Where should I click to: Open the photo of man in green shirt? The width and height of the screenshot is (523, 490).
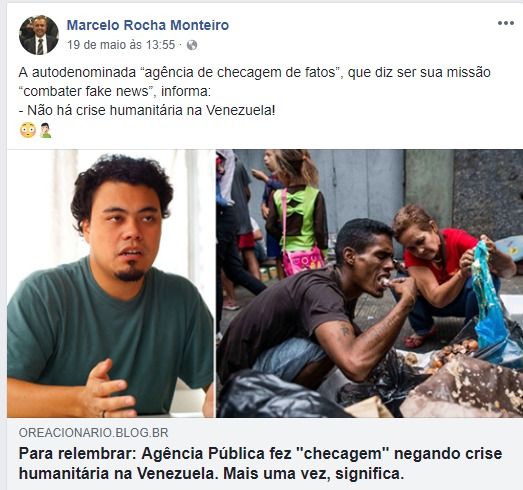click(110, 283)
